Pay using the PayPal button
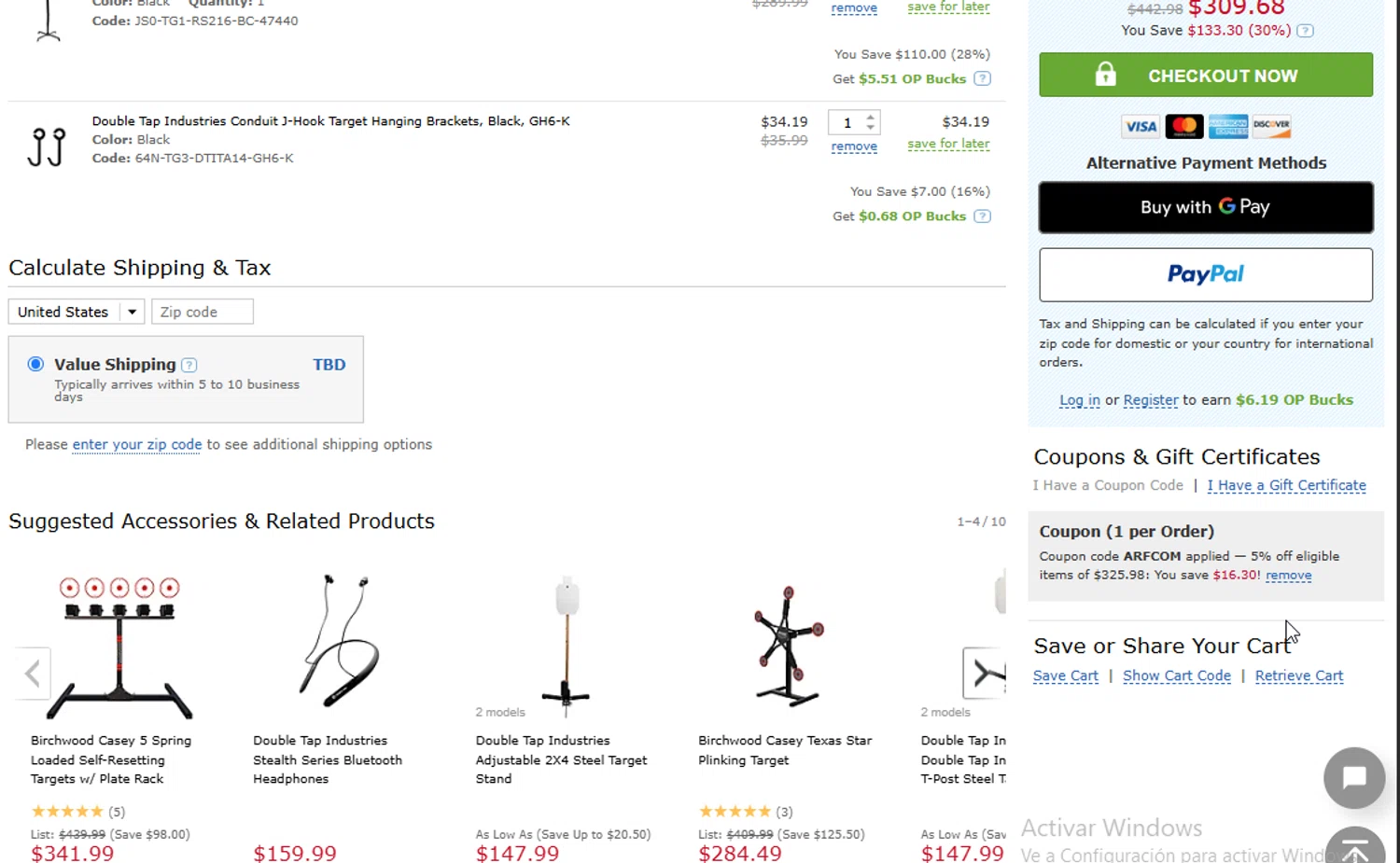The image size is (1400, 863). coord(1206,274)
